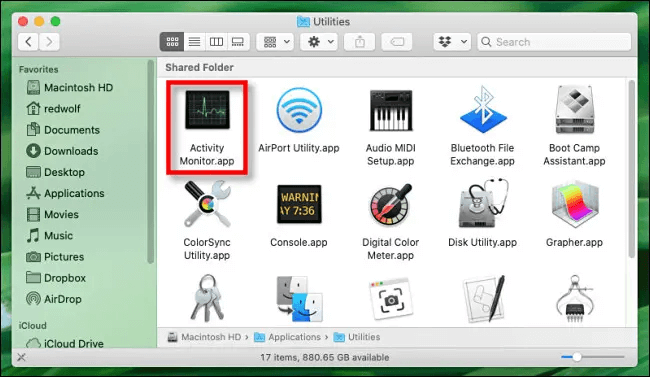Click the sidebar vertical scrollbar

[x=150, y=162]
